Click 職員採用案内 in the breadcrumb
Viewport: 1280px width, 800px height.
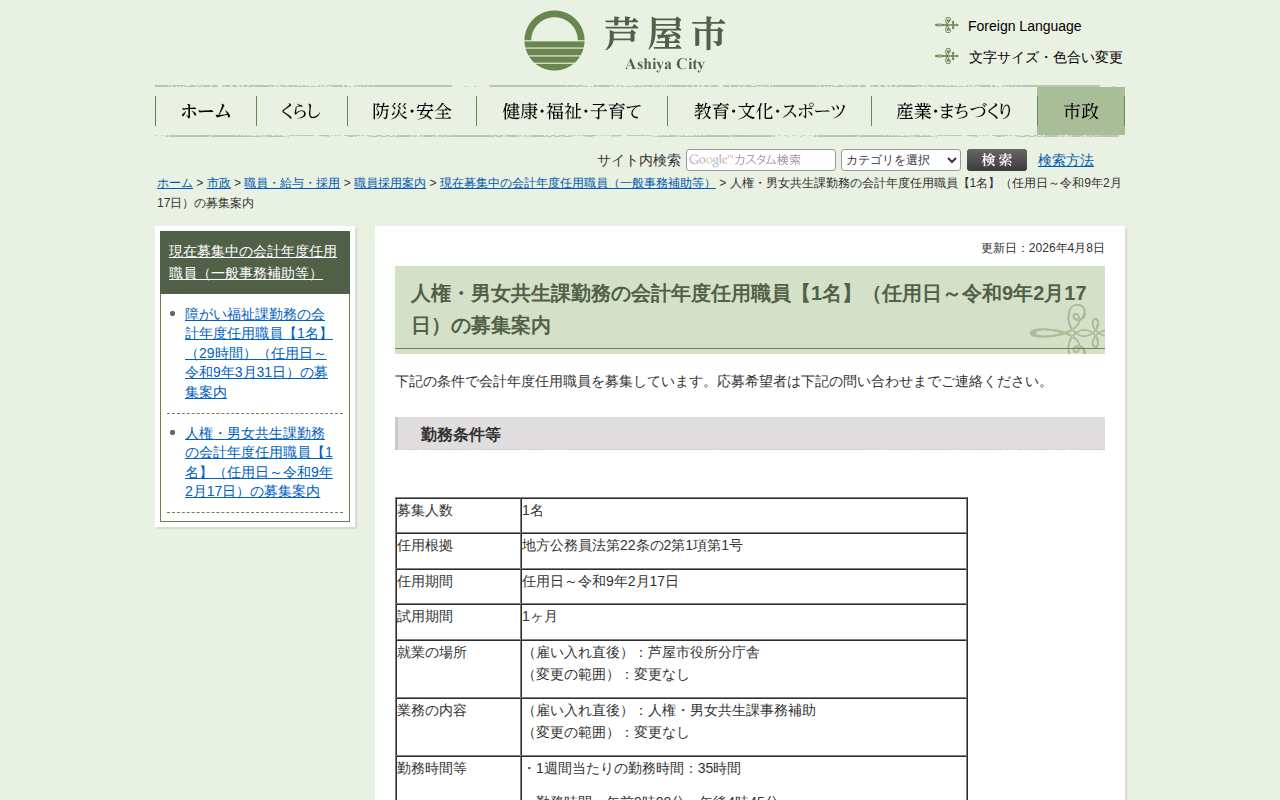coord(389,183)
